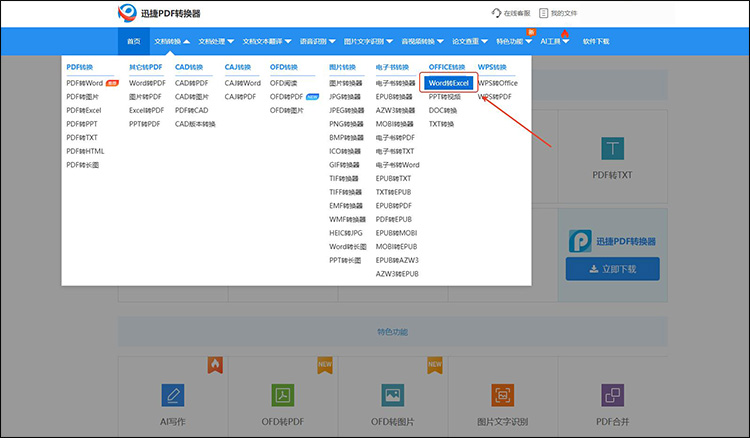Click the 我的文件 document icon

pos(543,13)
